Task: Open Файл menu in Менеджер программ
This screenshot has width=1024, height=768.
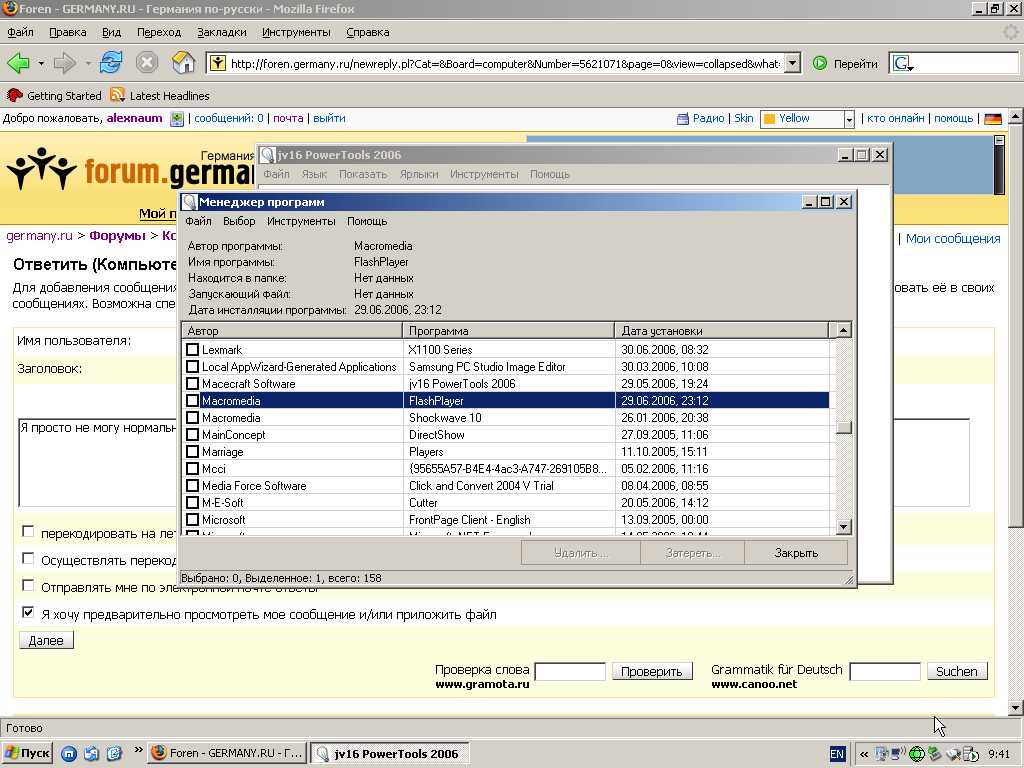Action: coord(198,221)
